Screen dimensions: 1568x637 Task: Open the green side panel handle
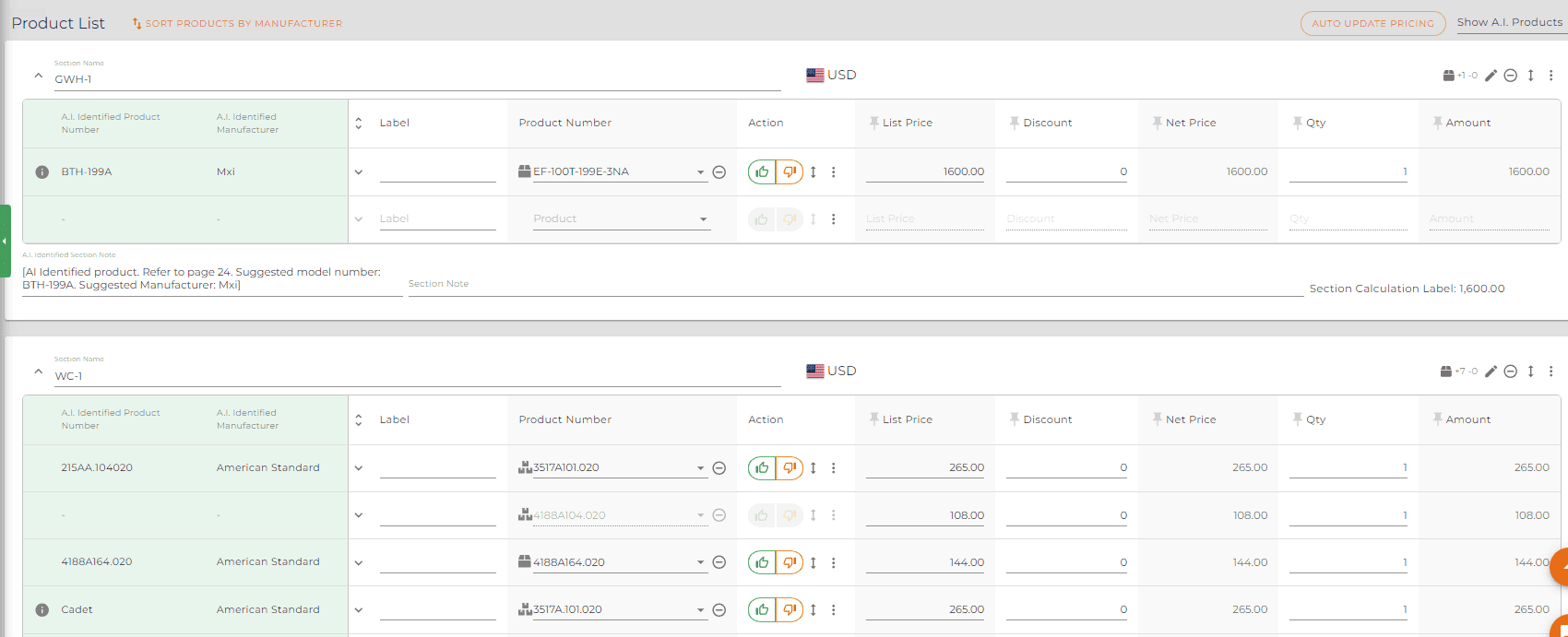tap(5, 242)
